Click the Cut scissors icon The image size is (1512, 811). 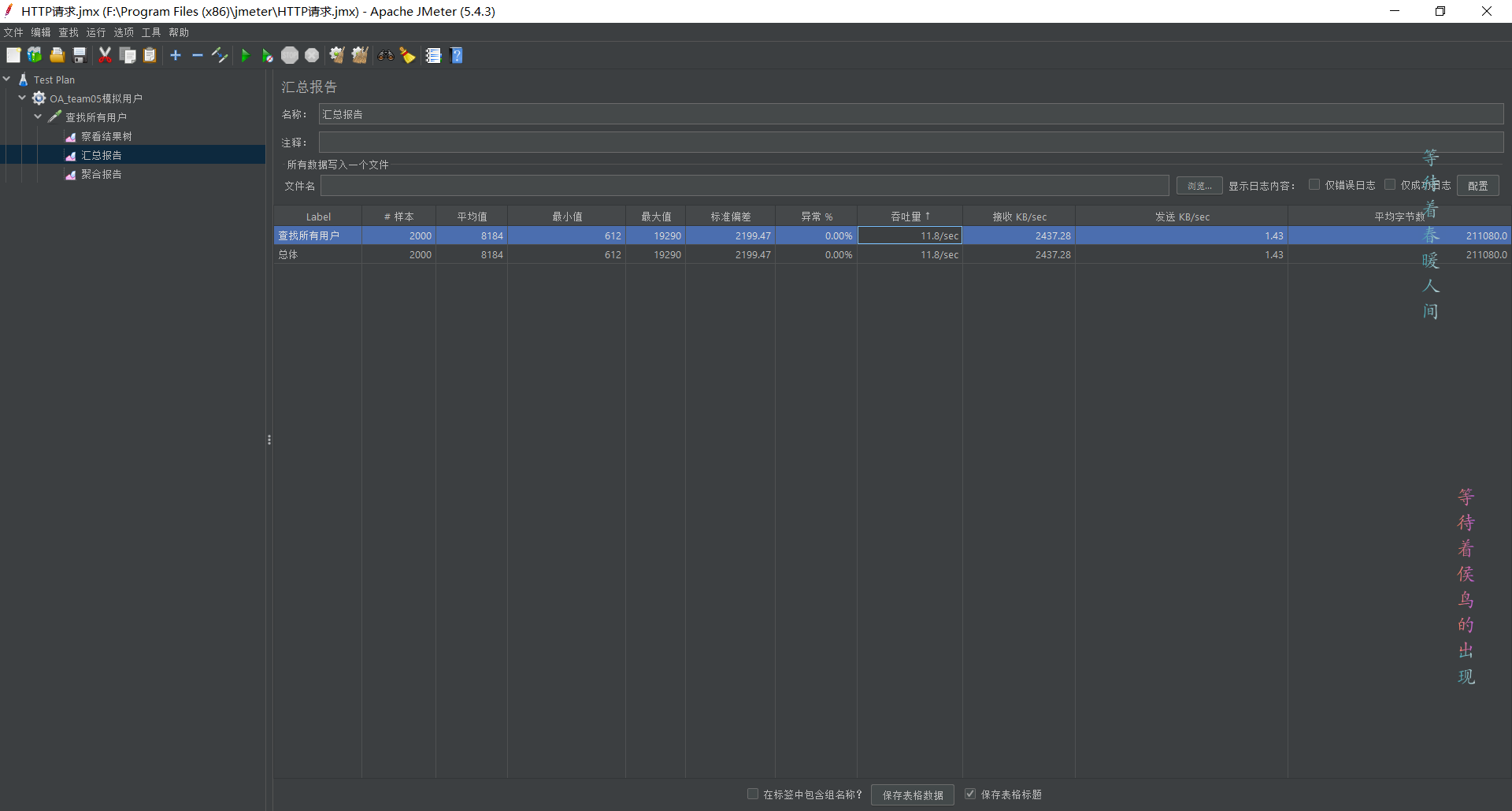(x=105, y=55)
